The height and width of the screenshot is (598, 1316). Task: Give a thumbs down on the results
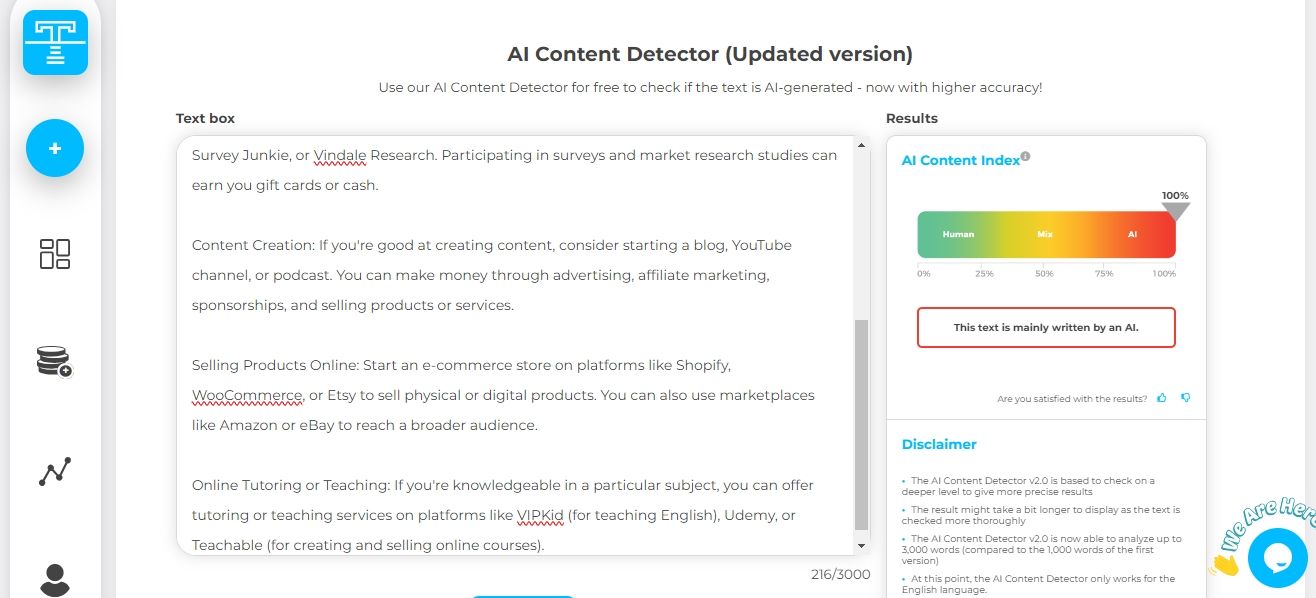coord(1186,397)
